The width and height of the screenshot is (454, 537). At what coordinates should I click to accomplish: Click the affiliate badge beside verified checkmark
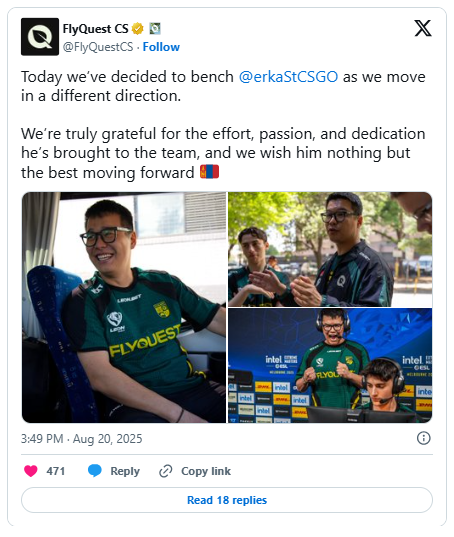click(x=155, y=29)
